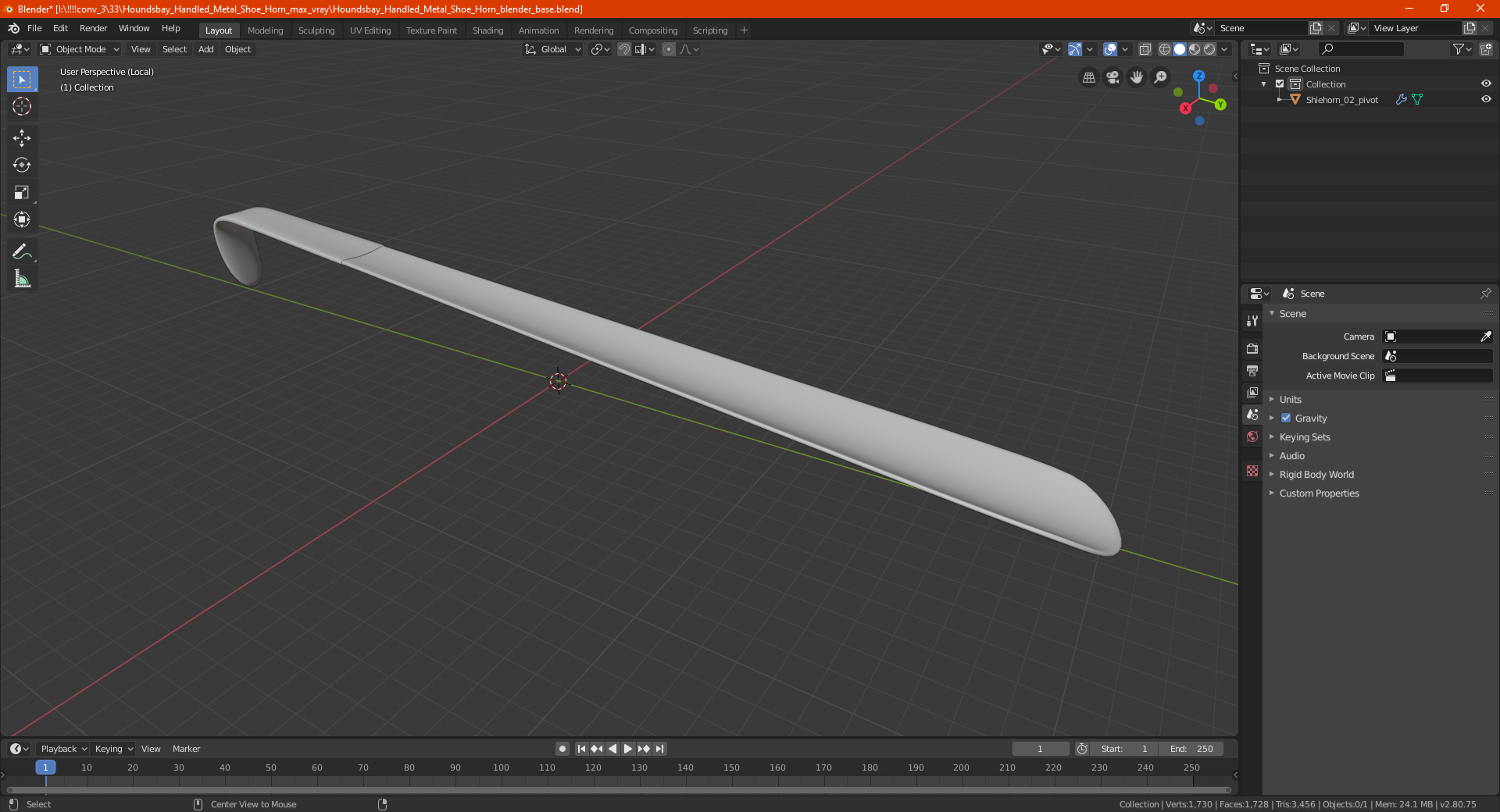Image resolution: width=1500 pixels, height=812 pixels.
Task: Play the animation forward
Action: click(x=628, y=749)
